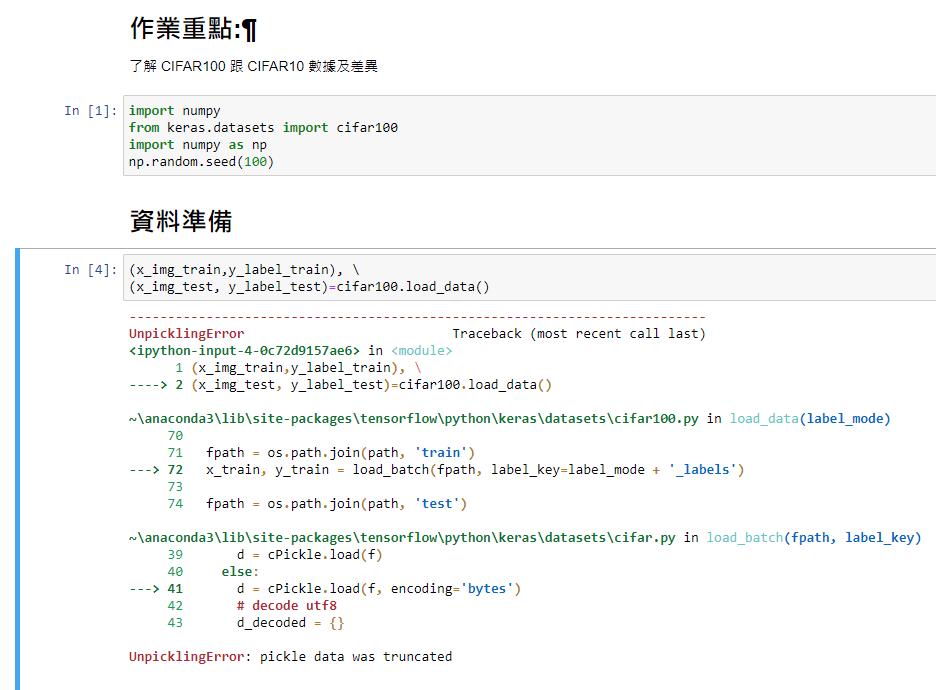Click the In [4] cell prompt

[91, 270]
